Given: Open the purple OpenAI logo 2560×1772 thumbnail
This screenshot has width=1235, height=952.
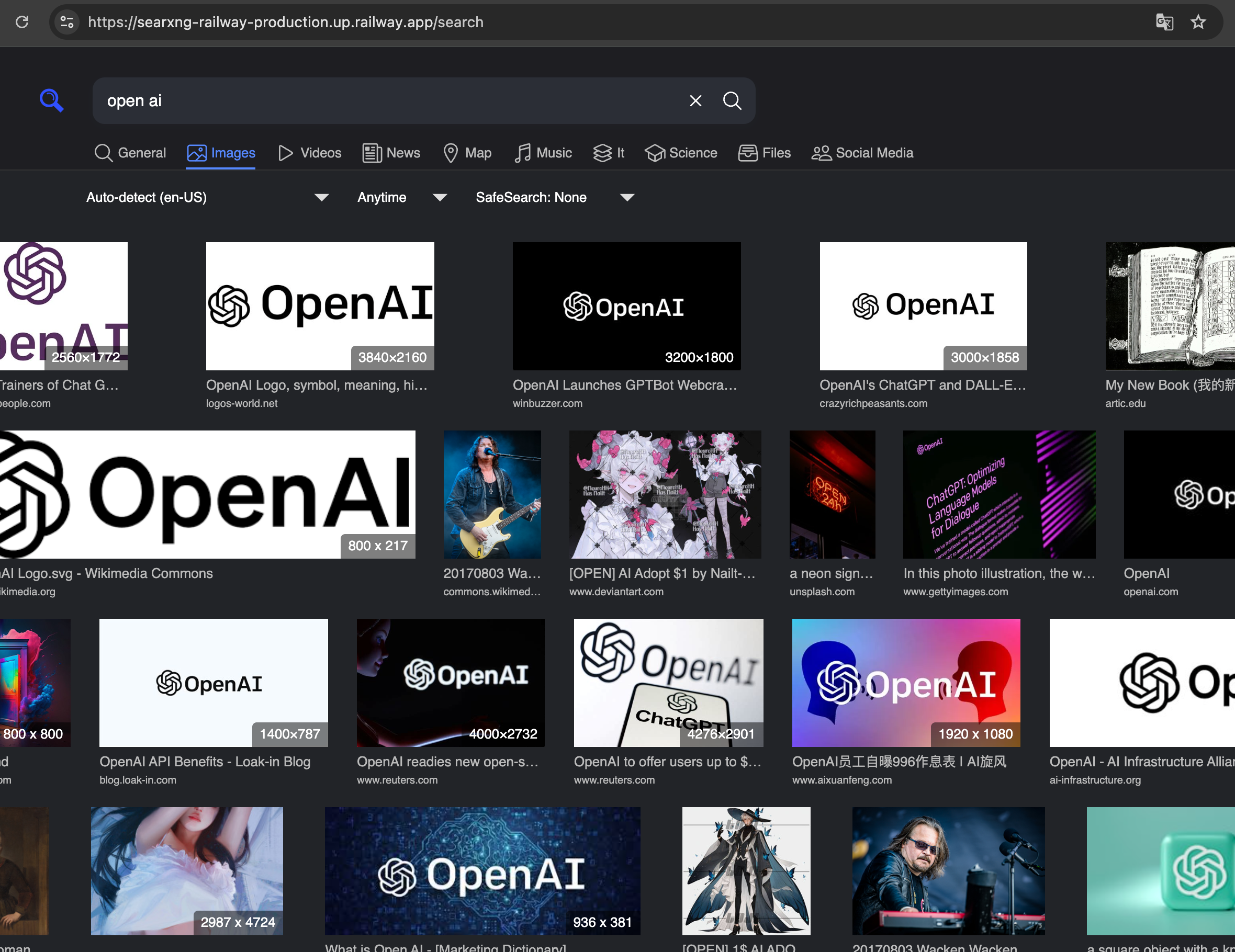Looking at the screenshot, I should point(64,307).
